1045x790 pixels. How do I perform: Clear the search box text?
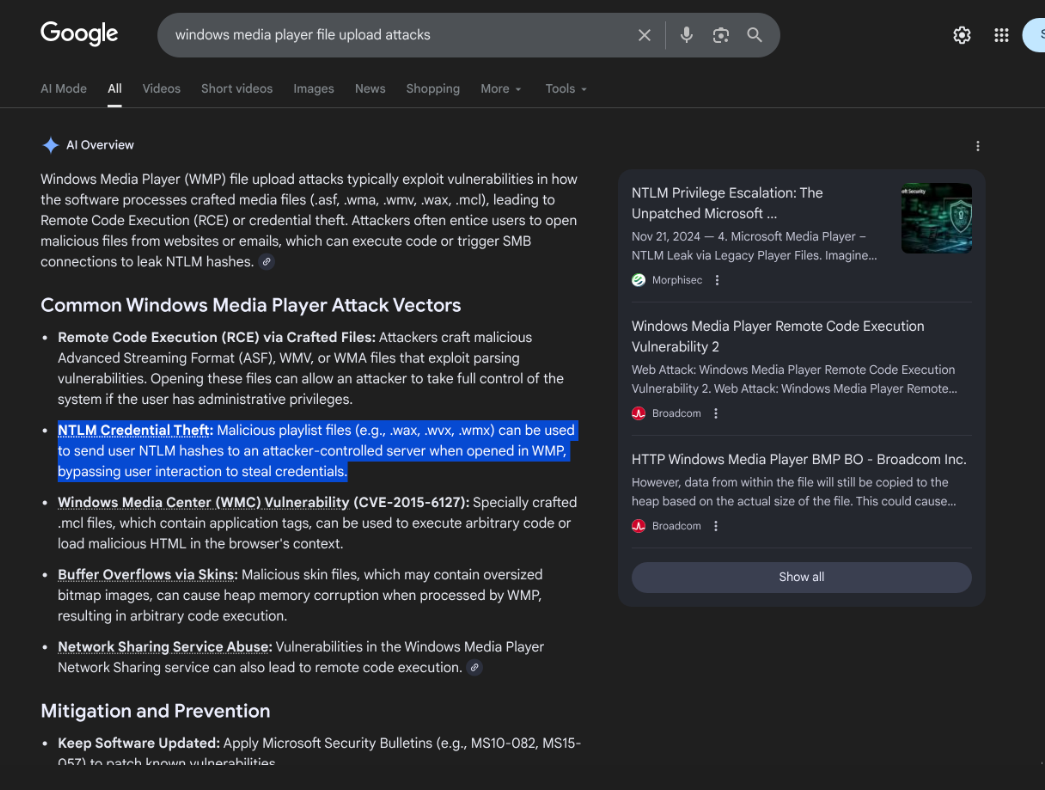tap(644, 35)
